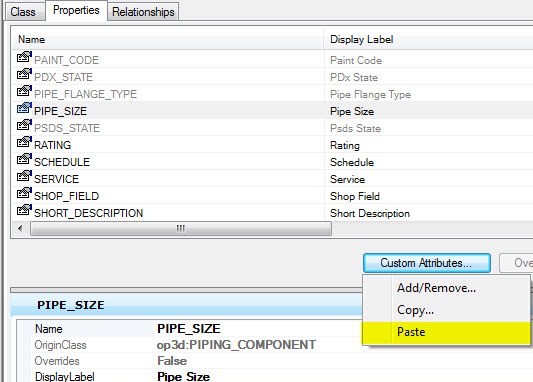This screenshot has height=382, width=533.
Task: Click the PDX_STATE property icon
Action: pos(24,74)
